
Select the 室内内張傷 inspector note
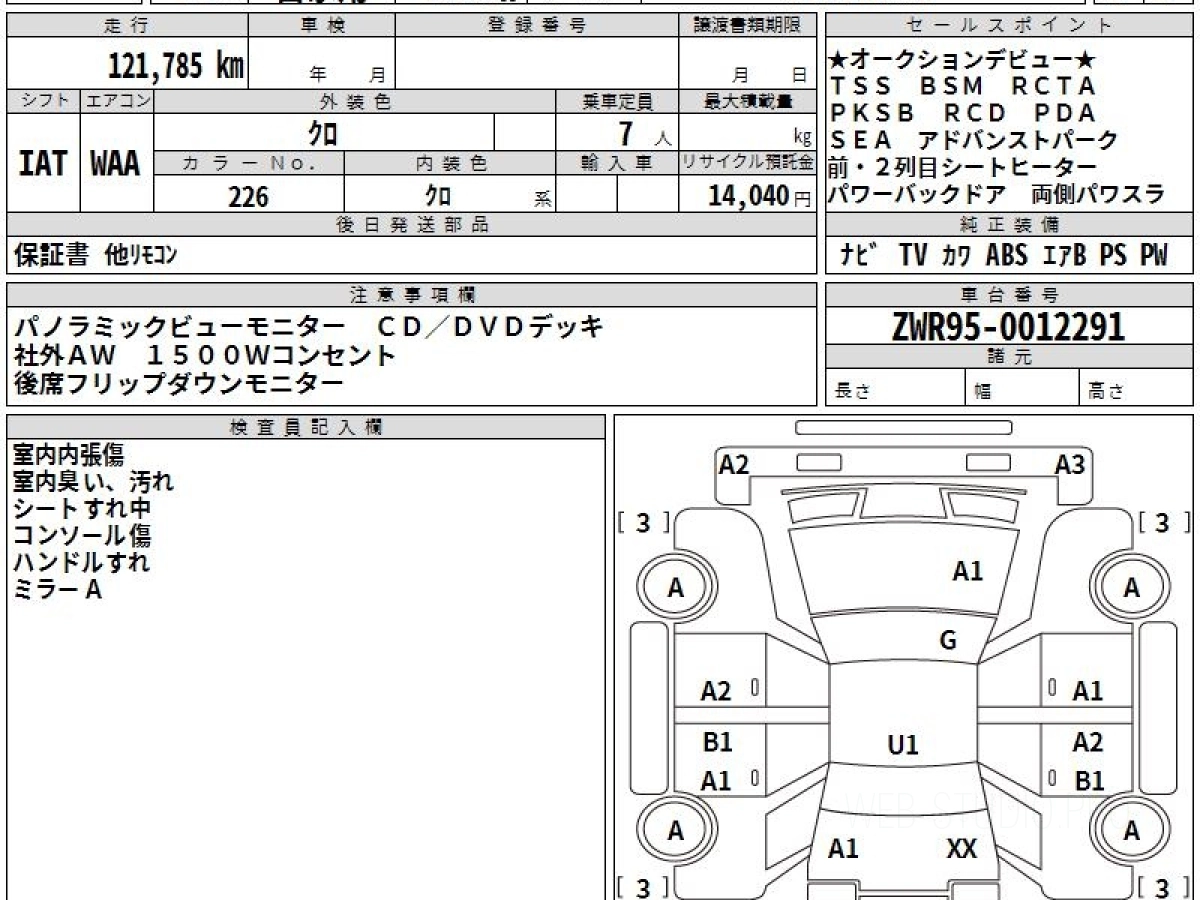pyautogui.click(x=68, y=455)
